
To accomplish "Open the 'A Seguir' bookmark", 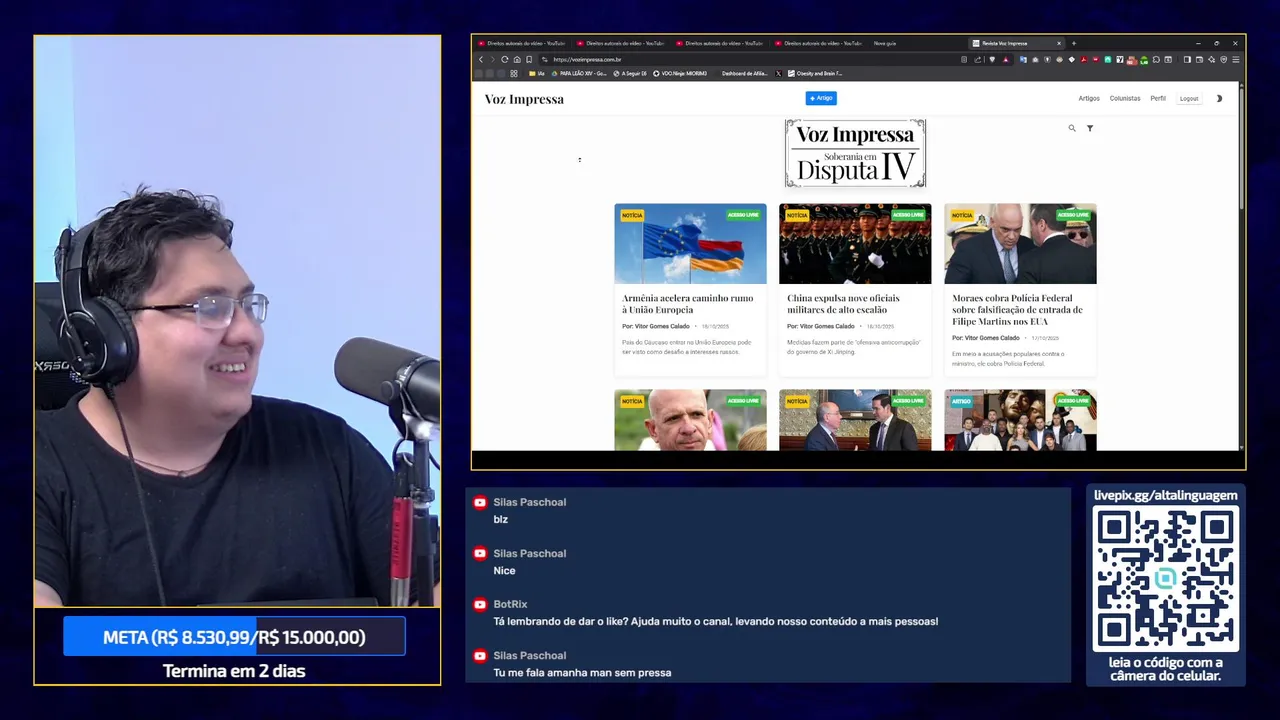I will 630,74.
